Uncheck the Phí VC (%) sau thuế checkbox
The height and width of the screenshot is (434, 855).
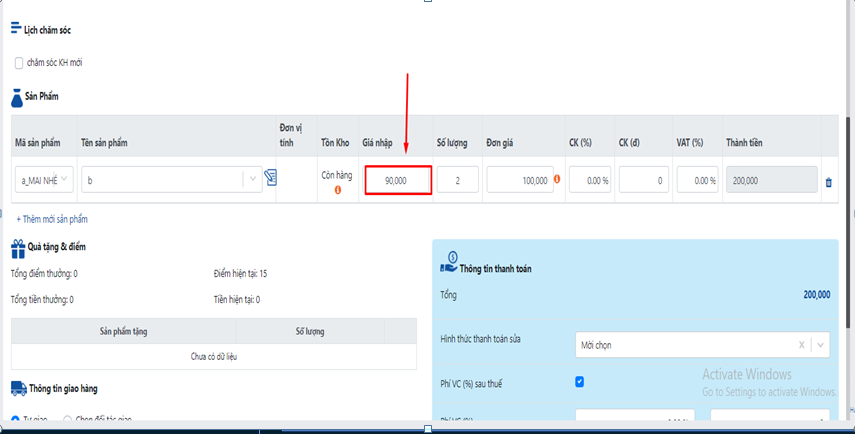[x=580, y=382]
